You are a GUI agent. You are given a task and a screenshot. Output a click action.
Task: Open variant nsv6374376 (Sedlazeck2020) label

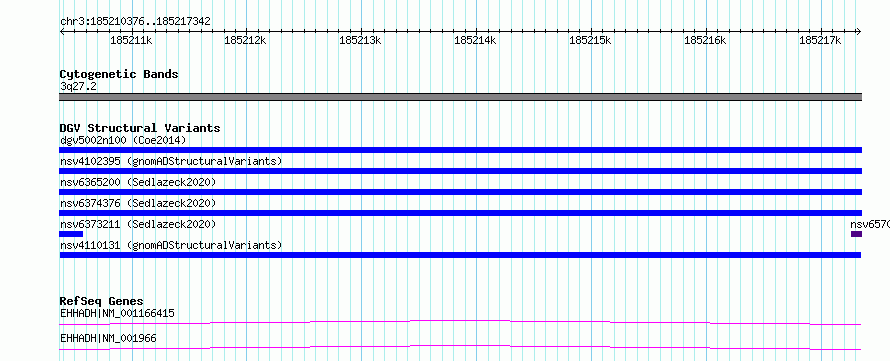138,203
